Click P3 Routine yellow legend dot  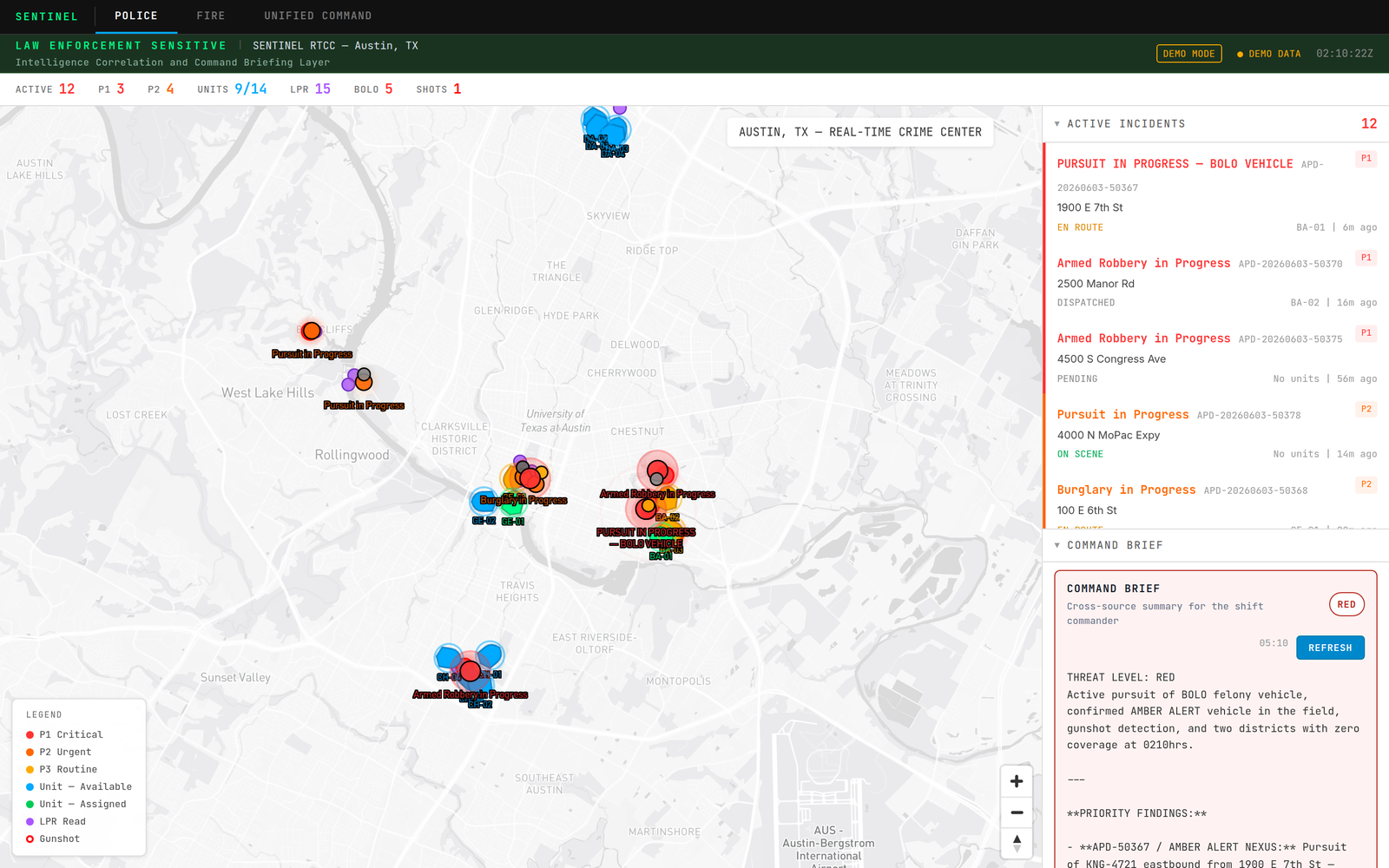click(x=30, y=769)
